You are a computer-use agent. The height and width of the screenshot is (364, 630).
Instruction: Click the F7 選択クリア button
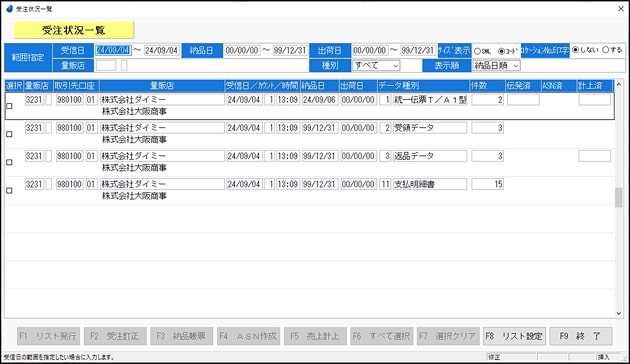(448, 336)
